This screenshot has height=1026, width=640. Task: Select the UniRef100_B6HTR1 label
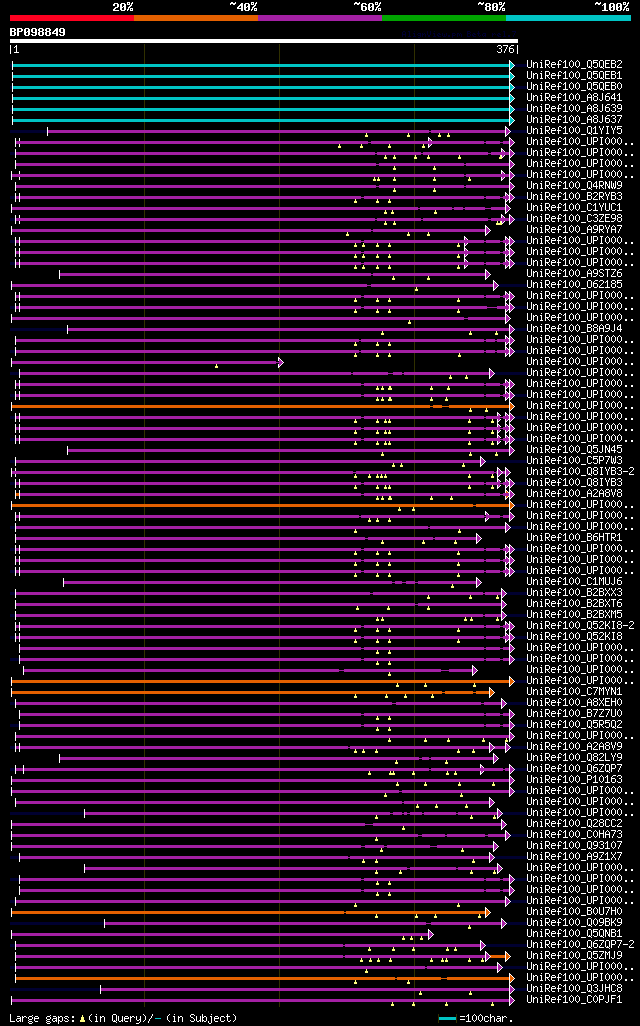[574, 537]
